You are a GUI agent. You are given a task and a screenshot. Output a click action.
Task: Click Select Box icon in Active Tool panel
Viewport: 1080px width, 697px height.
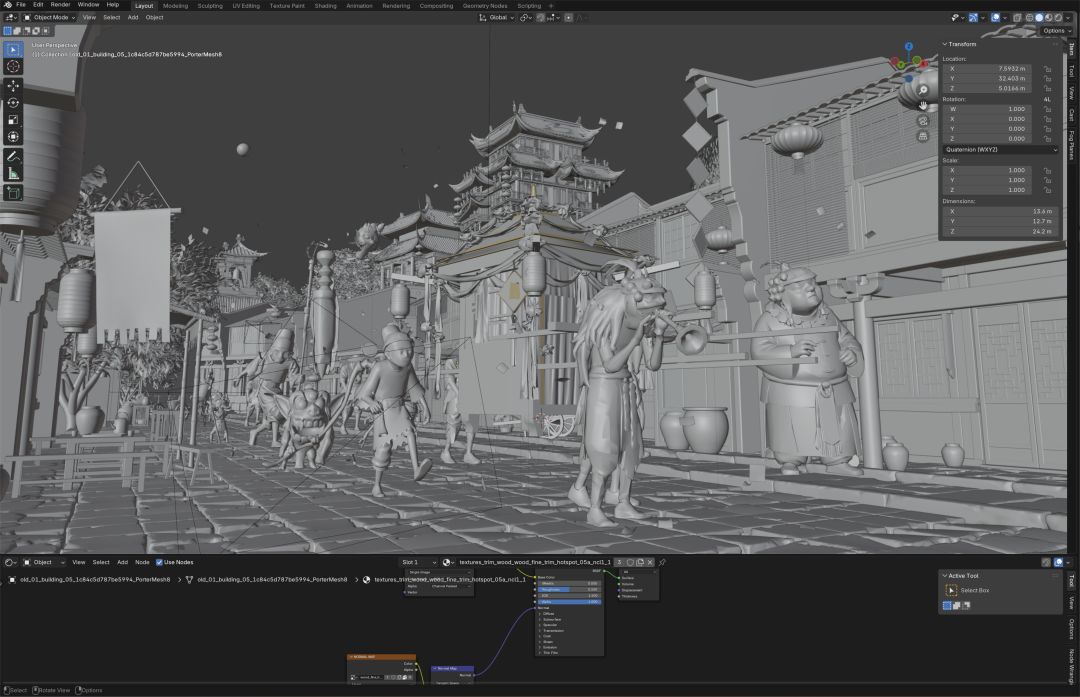tap(951, 590)
